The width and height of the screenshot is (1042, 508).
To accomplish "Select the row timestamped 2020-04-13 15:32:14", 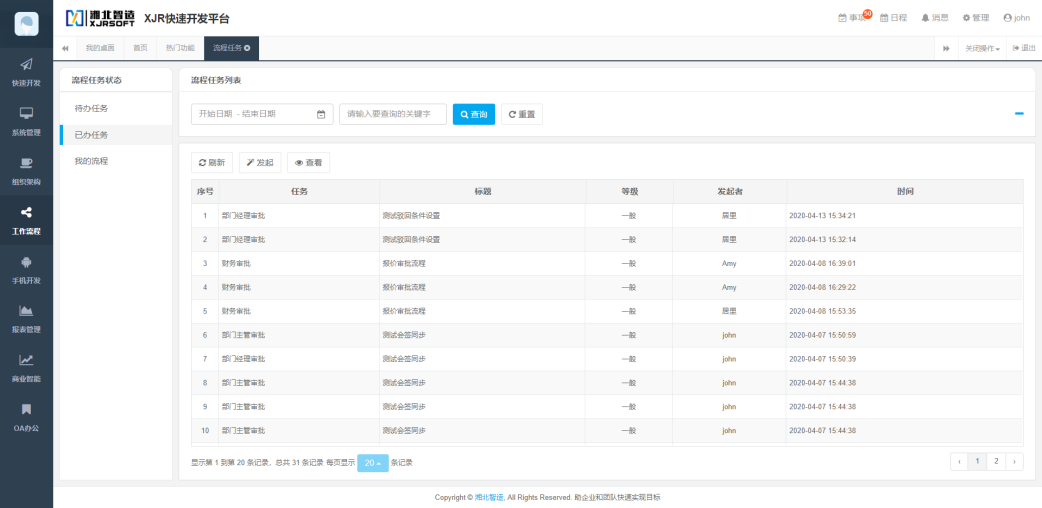I will coord(607,239).
